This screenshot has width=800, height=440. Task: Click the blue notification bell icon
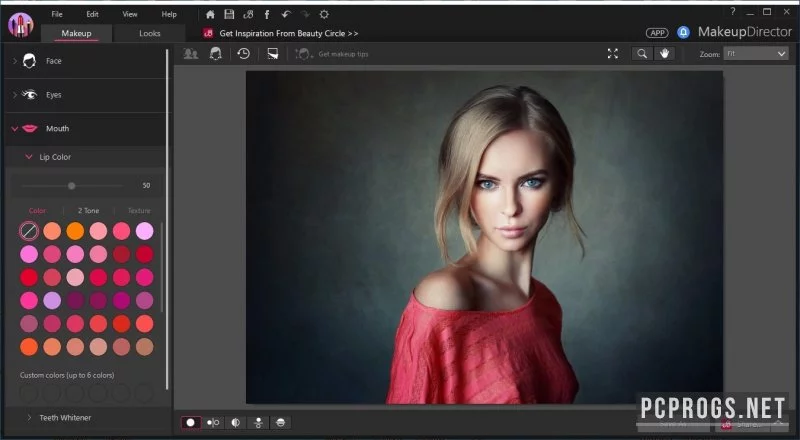[683, 32]
